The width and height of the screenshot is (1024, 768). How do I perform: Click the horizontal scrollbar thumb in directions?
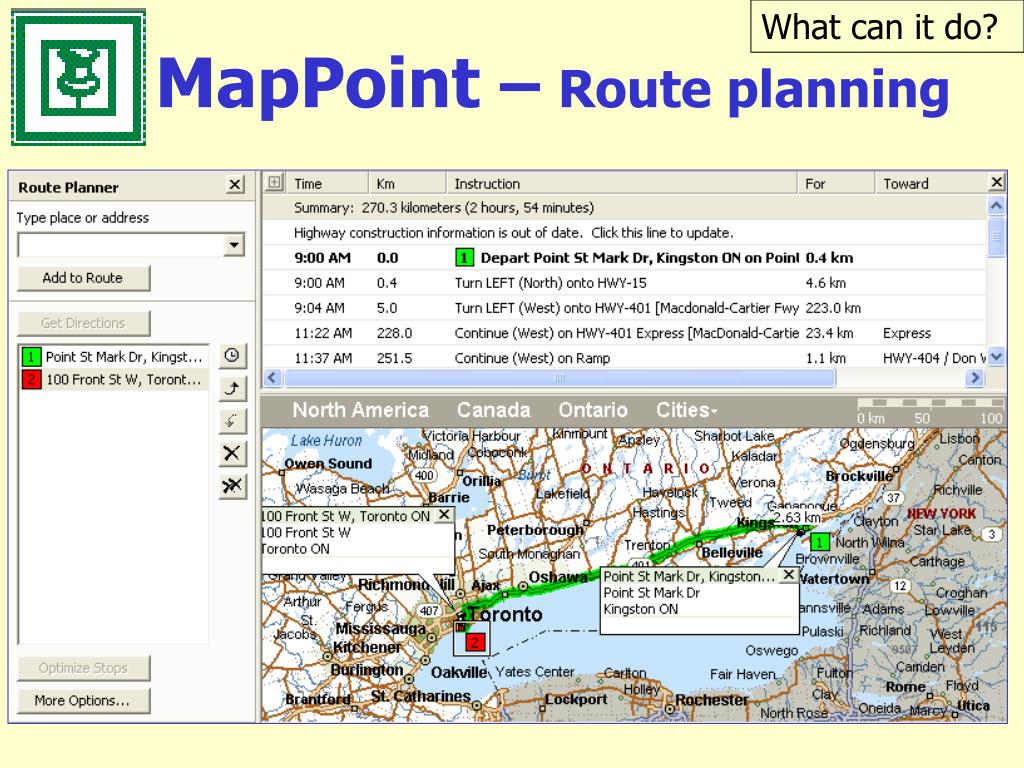[x=560, y=377]
